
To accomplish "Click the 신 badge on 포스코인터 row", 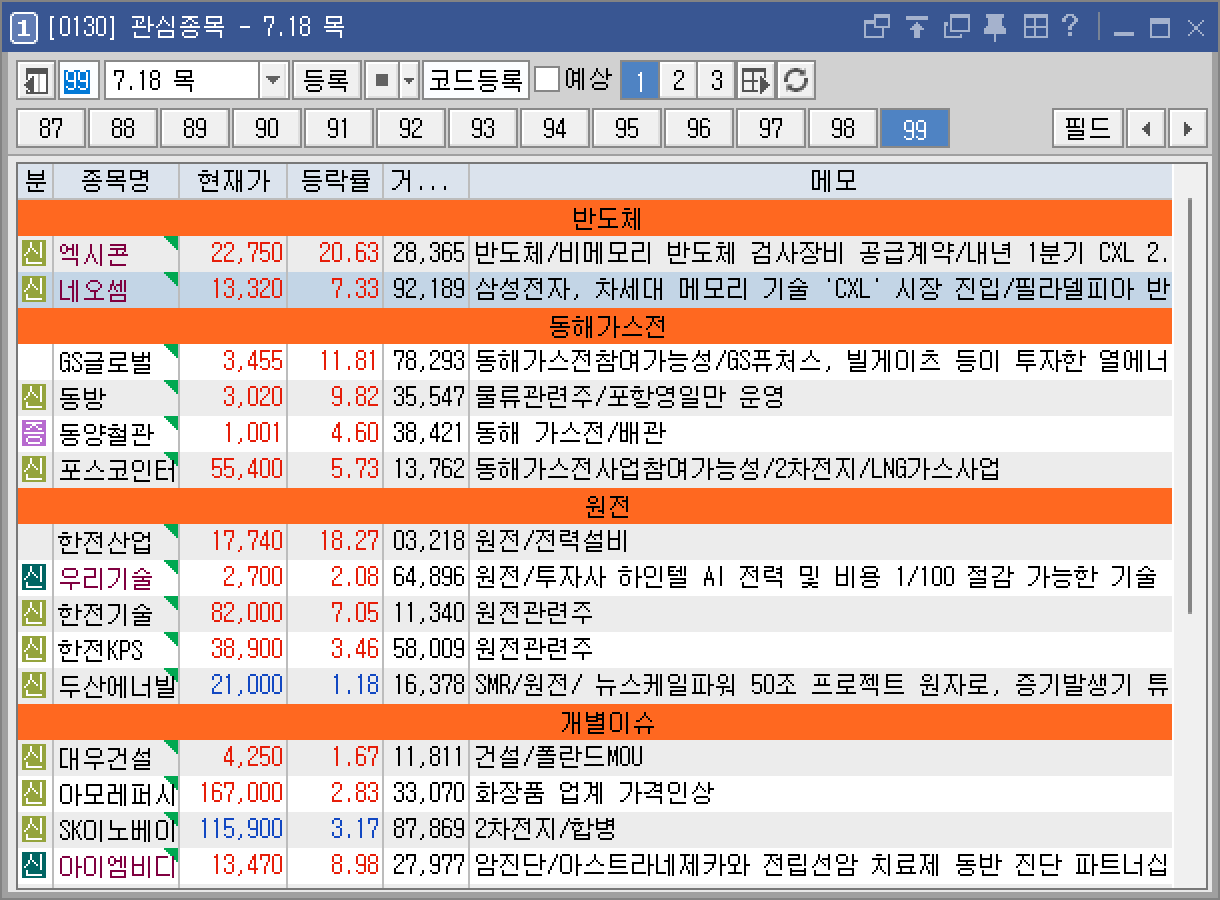I will click(35, 469).
